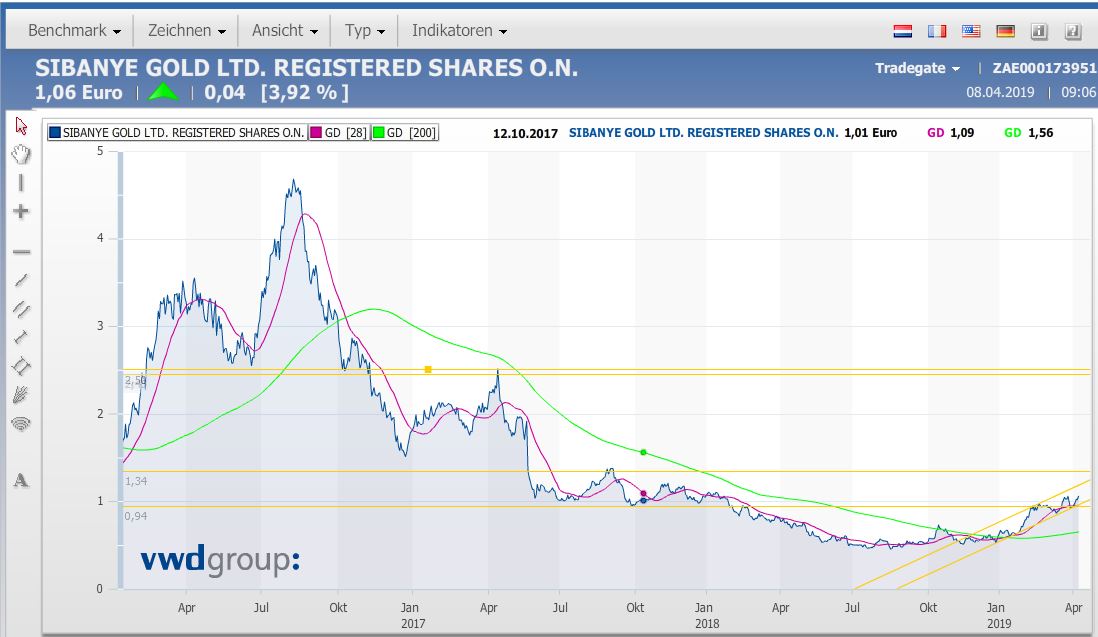The width and height of the screenshot is (1098, 637).
Task: Open the Benchmark dropdown menu
Action: tap(74, 31)
